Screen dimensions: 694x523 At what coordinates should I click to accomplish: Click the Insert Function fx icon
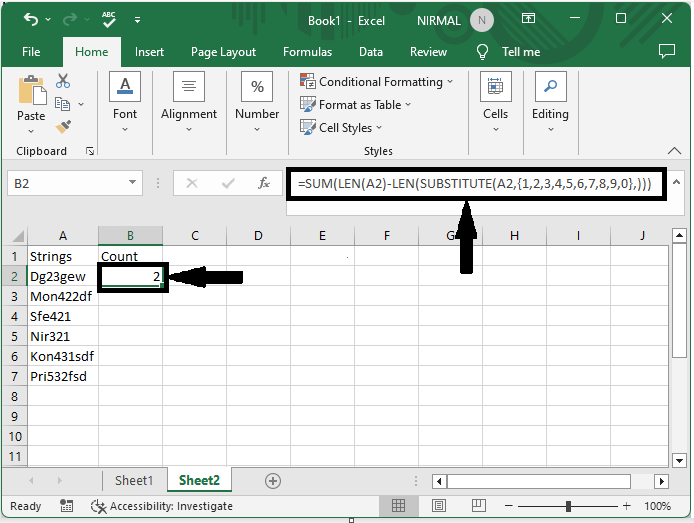[x=264, y=183]
